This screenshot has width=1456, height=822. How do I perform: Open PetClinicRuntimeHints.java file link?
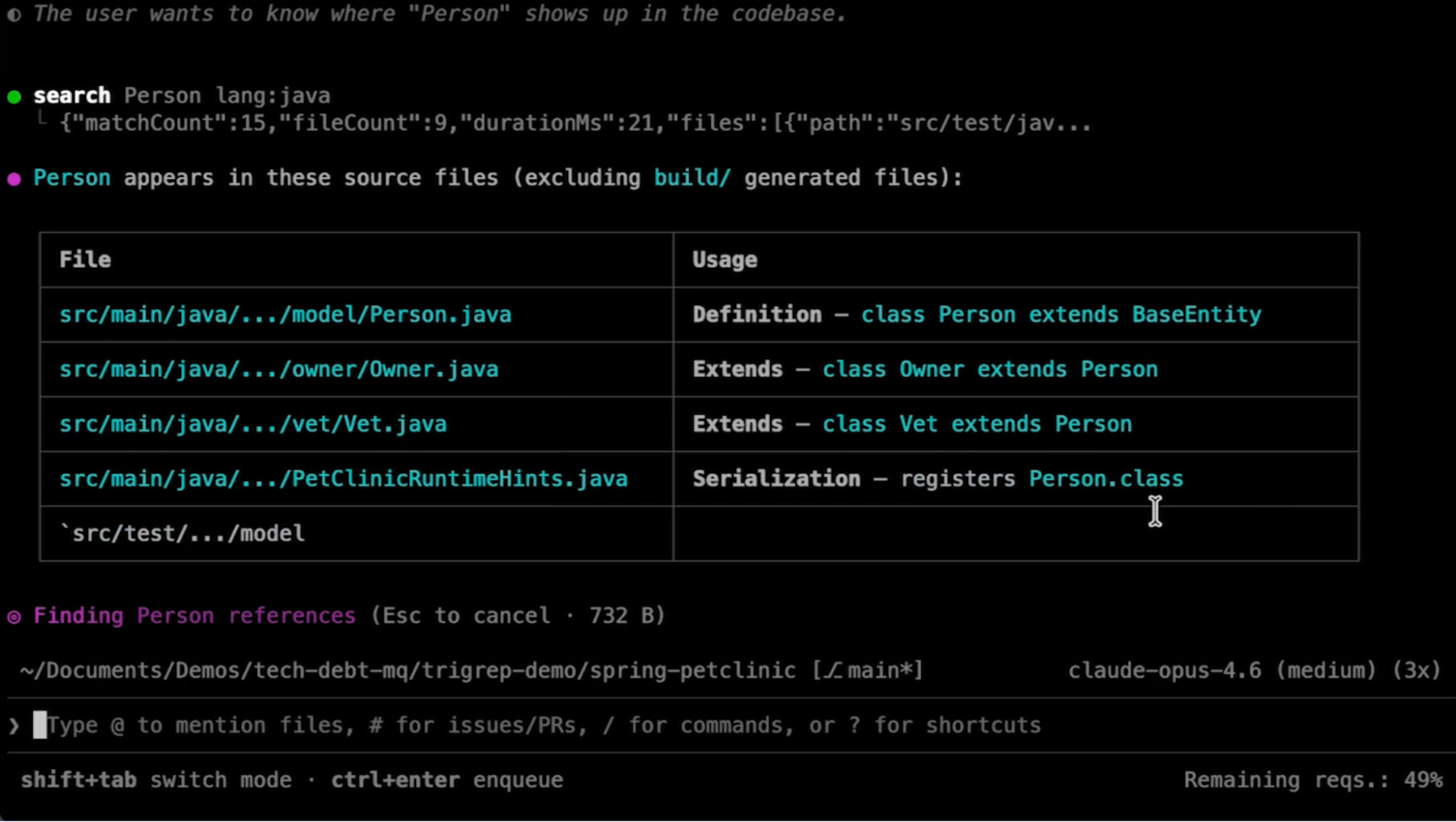tap(343, 478)
